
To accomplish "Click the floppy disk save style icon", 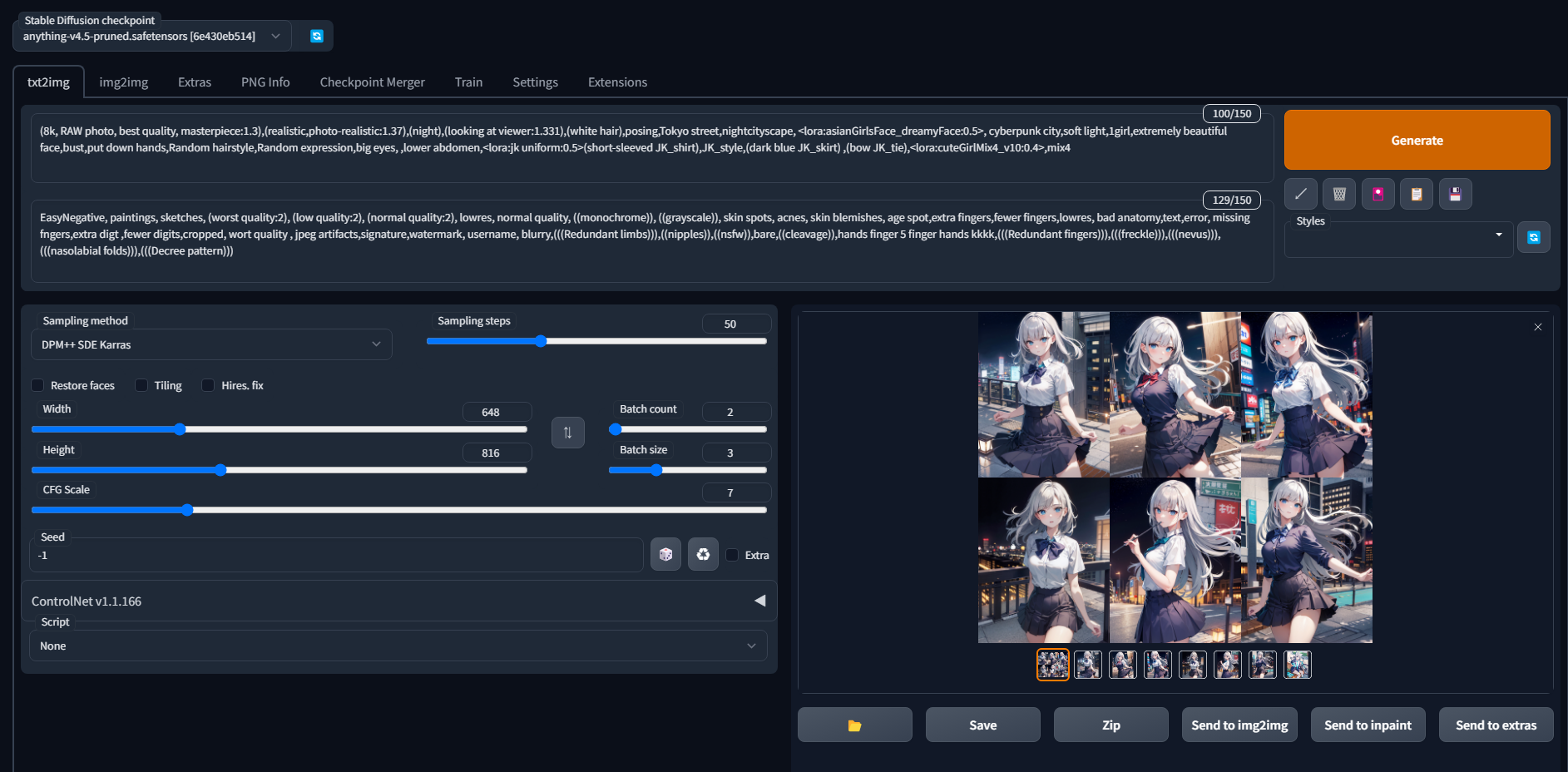I will [1455, 194].
